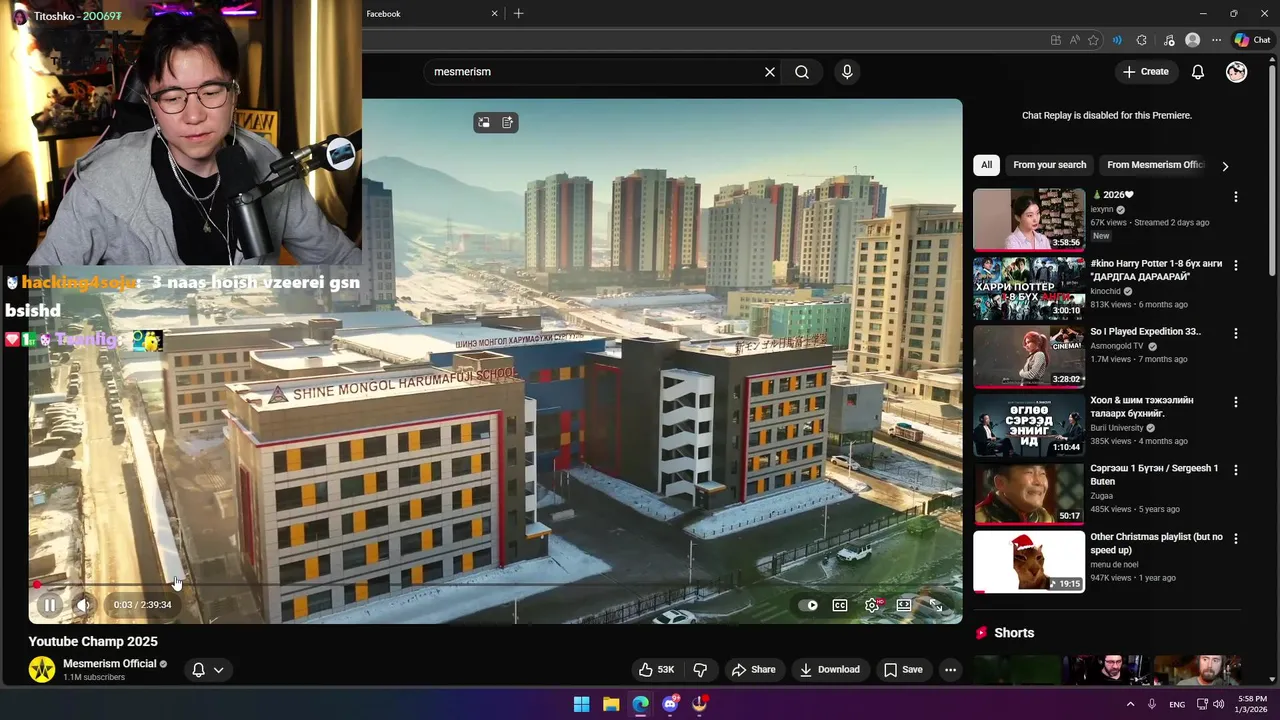Select the From your search chip
Screen dimensions: 1280x720
click(1049, 165)
